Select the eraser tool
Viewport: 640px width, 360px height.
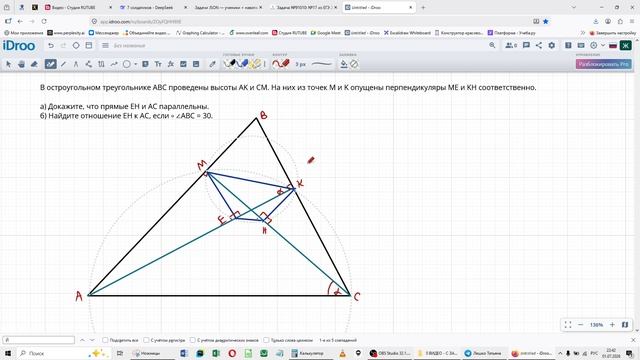click(x=35, y=64)
